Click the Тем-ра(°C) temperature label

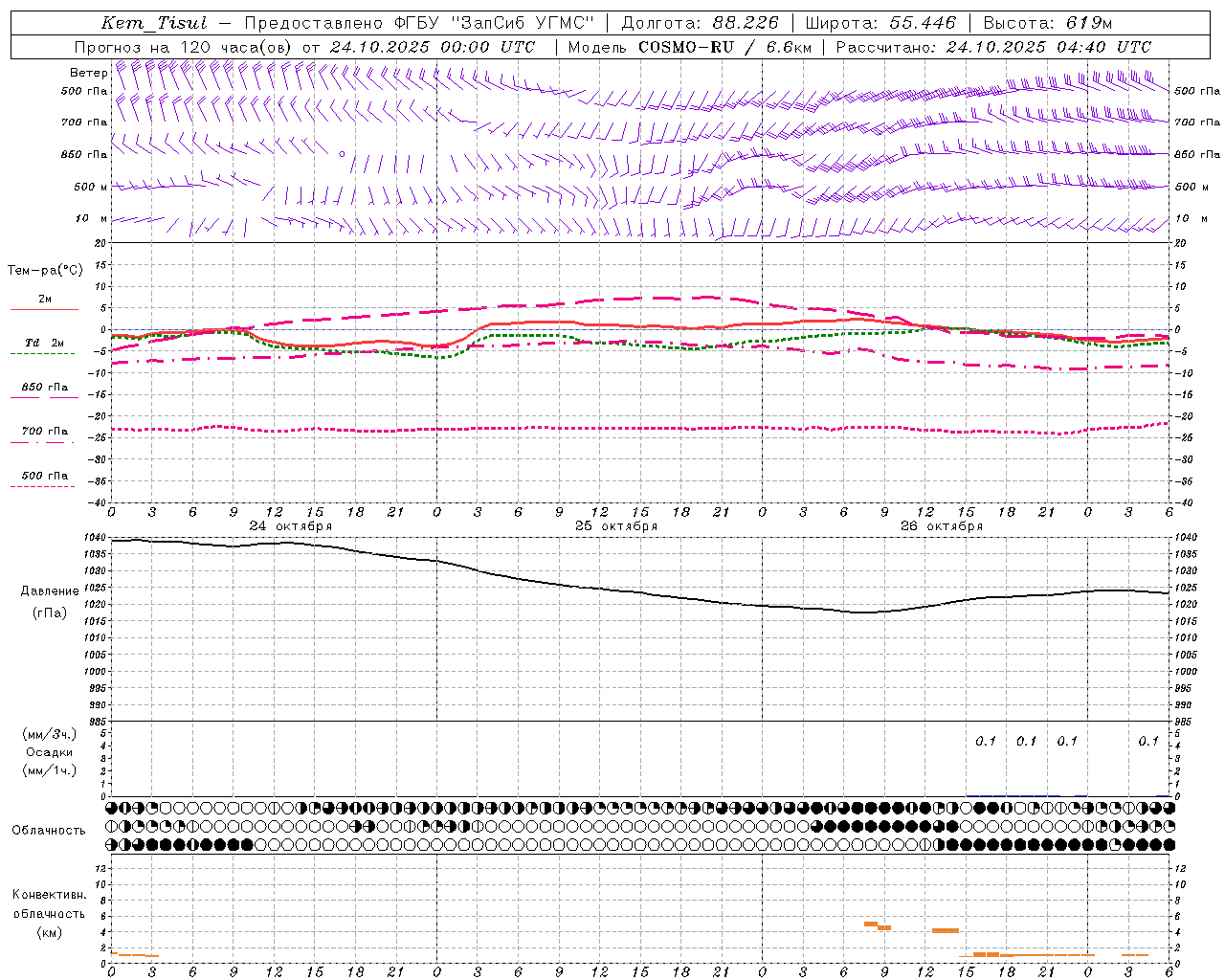pos(45,271)
